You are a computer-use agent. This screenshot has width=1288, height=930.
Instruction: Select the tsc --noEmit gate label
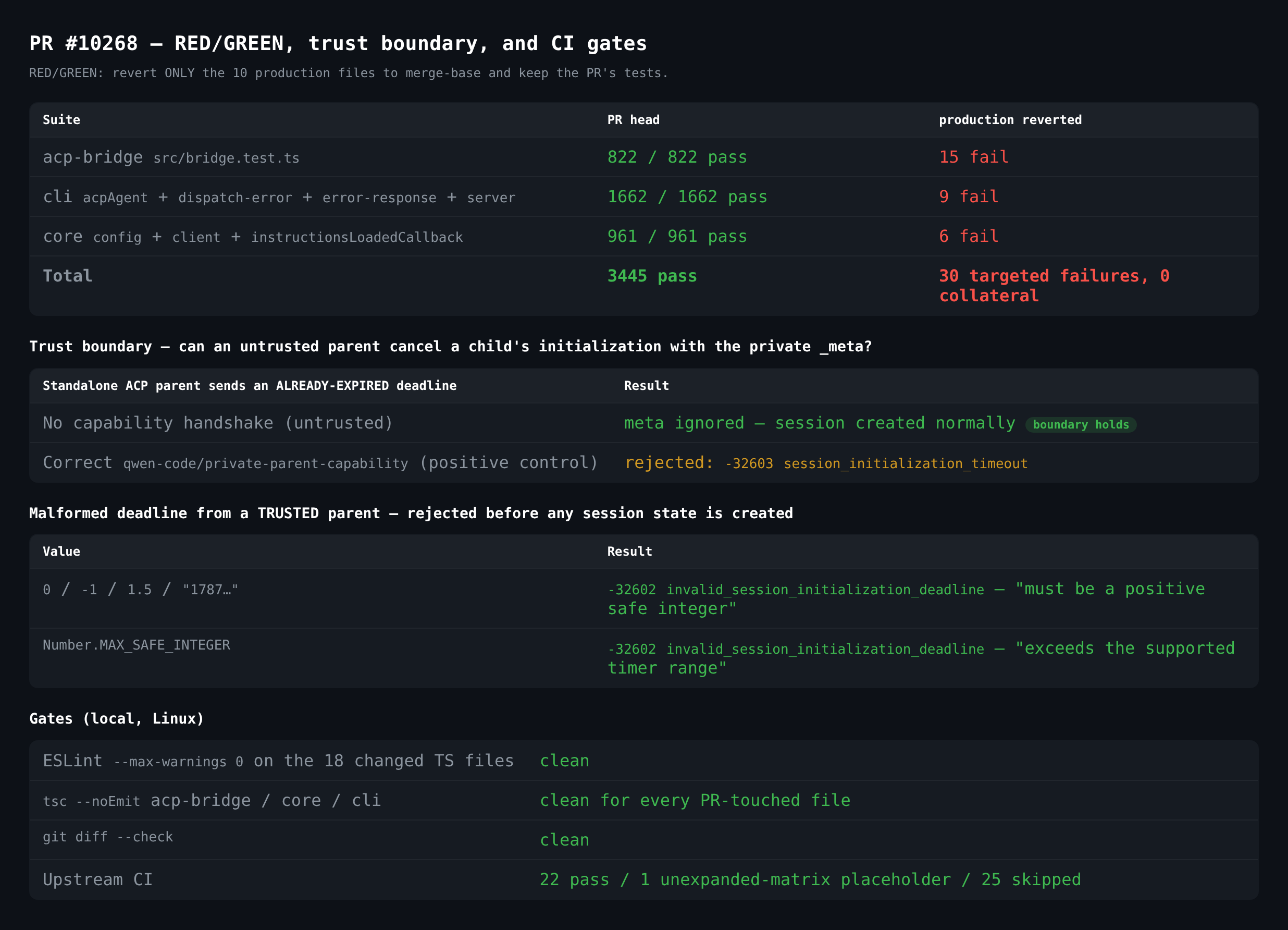click(x=212, y=801)
